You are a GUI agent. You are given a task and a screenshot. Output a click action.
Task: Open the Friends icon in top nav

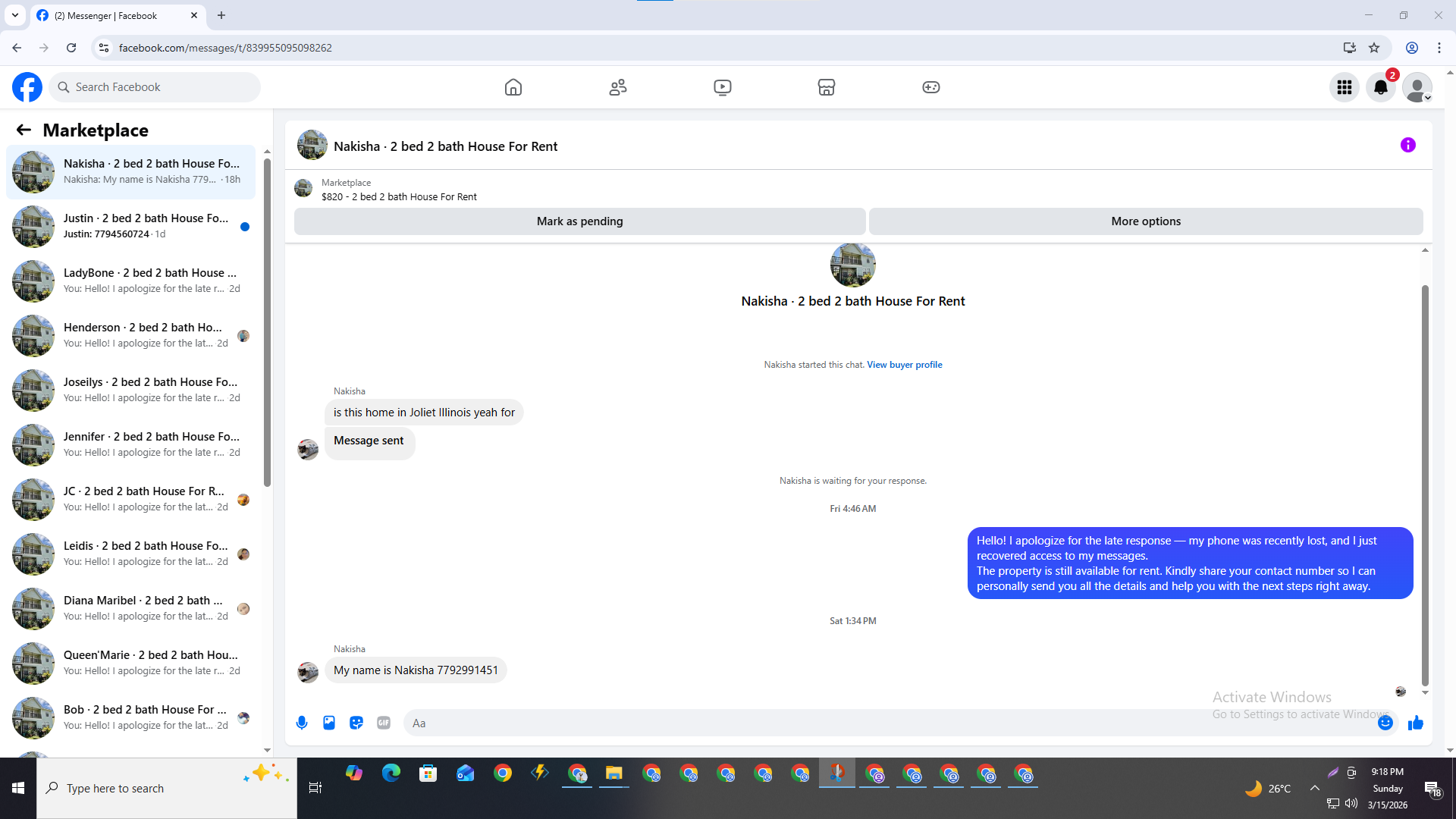(618, 87)
